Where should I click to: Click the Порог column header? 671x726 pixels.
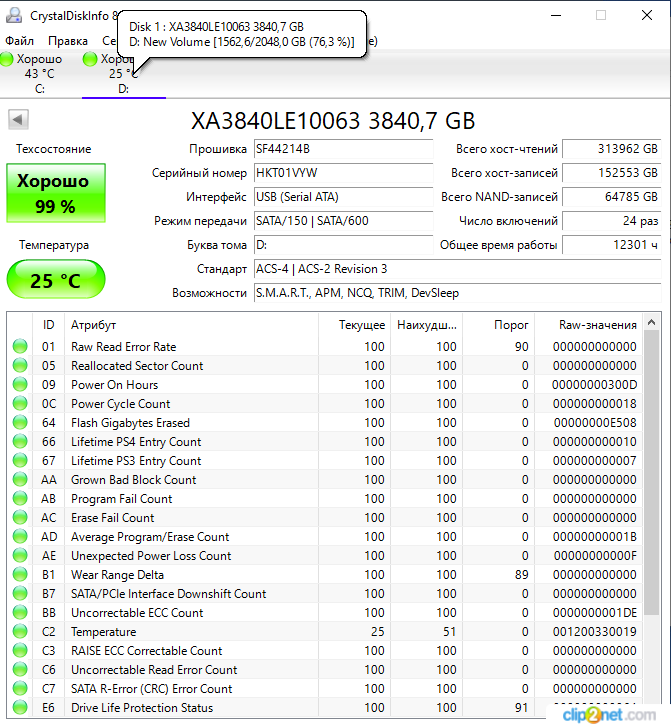499,325
